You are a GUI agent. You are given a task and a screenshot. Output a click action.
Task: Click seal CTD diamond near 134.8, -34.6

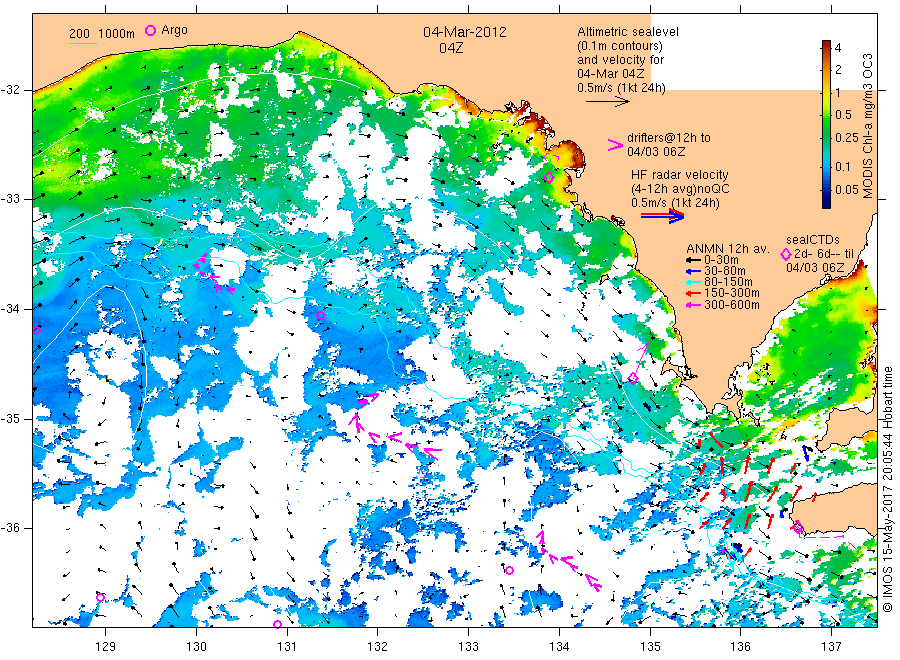click(x=633, y=378)
